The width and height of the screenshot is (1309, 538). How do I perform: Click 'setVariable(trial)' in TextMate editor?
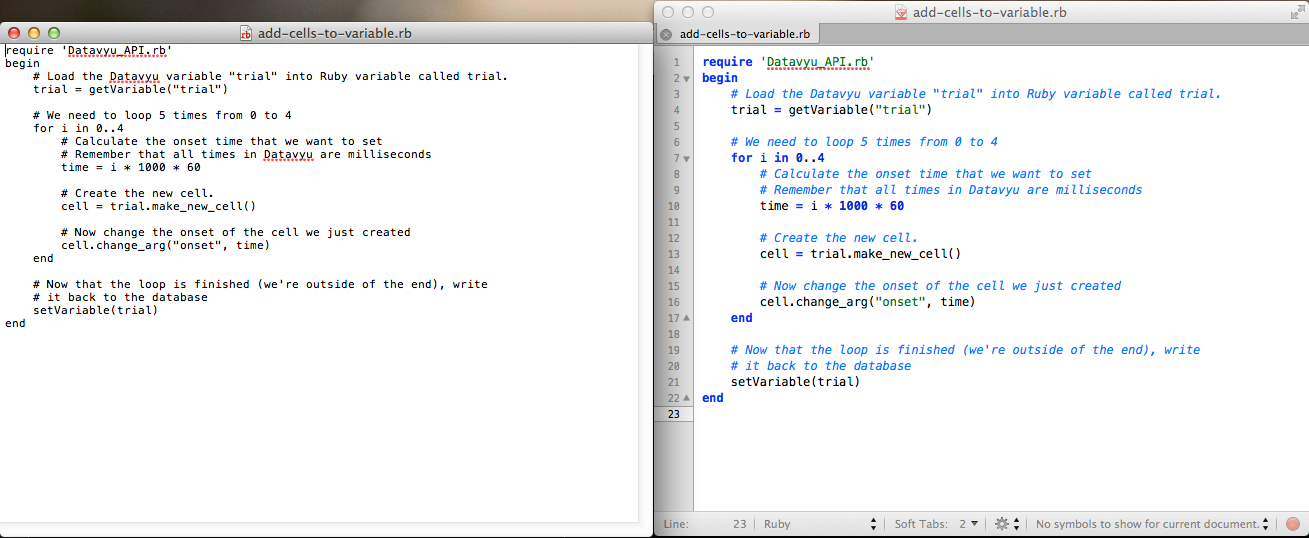coord(795,382)
